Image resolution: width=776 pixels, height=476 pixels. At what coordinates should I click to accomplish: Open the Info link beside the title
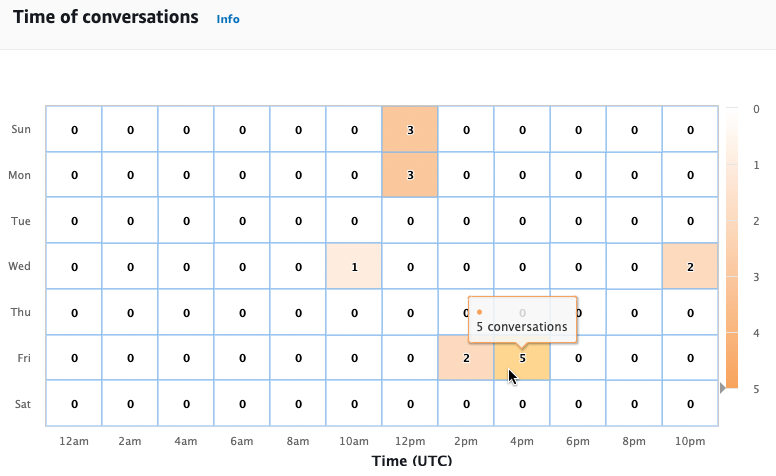[228, 18]
